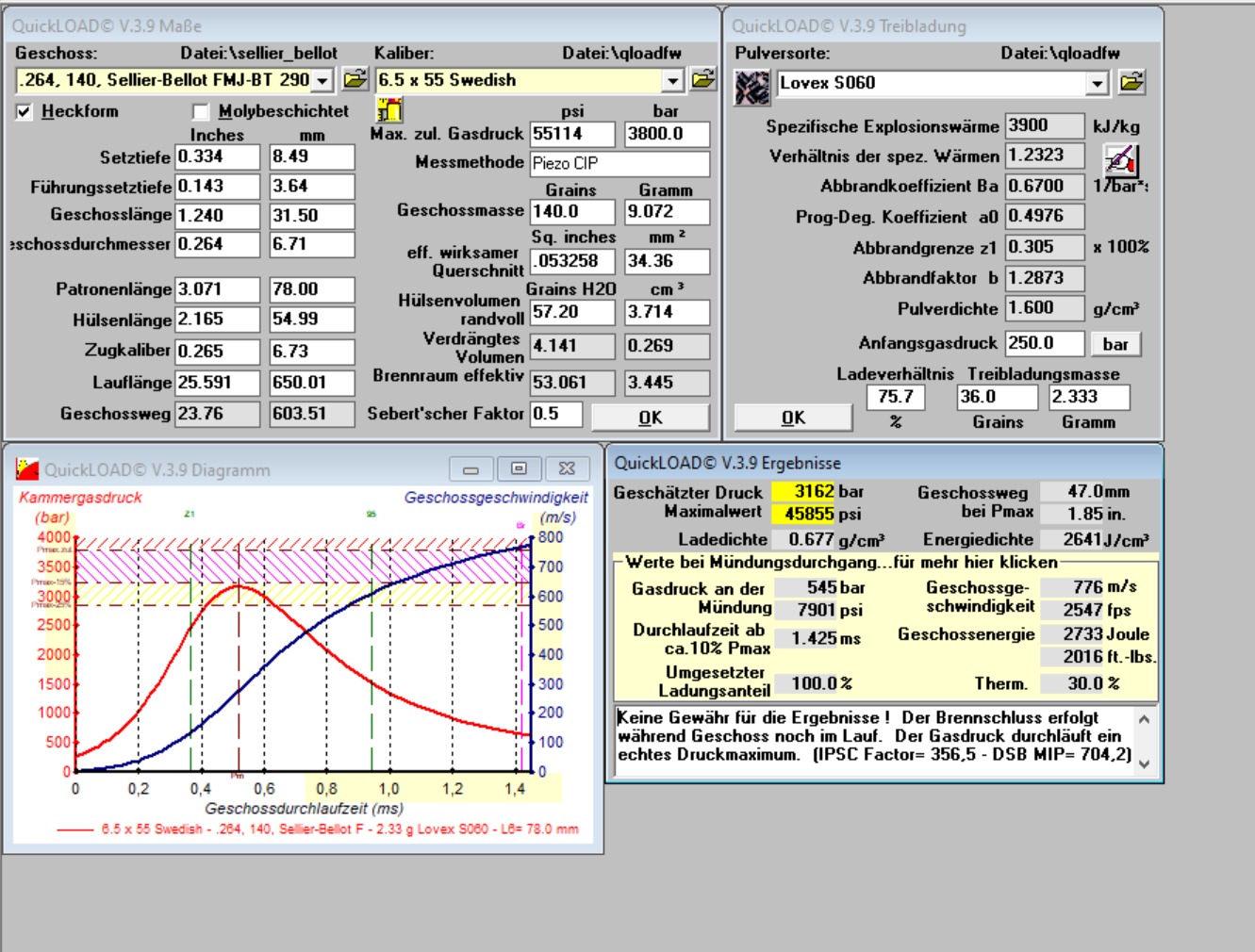This screenshot has width=1255, height=952.
Task: Click the yellow pressure gauge icon below Kaliber
Action: pos(389,110)
